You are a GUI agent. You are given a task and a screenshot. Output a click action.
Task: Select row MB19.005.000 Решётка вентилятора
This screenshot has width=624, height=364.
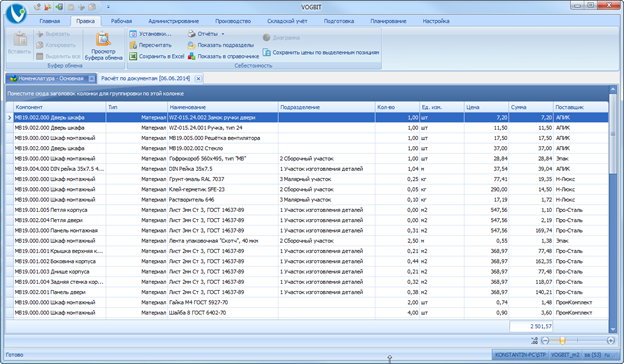(307, 138)
